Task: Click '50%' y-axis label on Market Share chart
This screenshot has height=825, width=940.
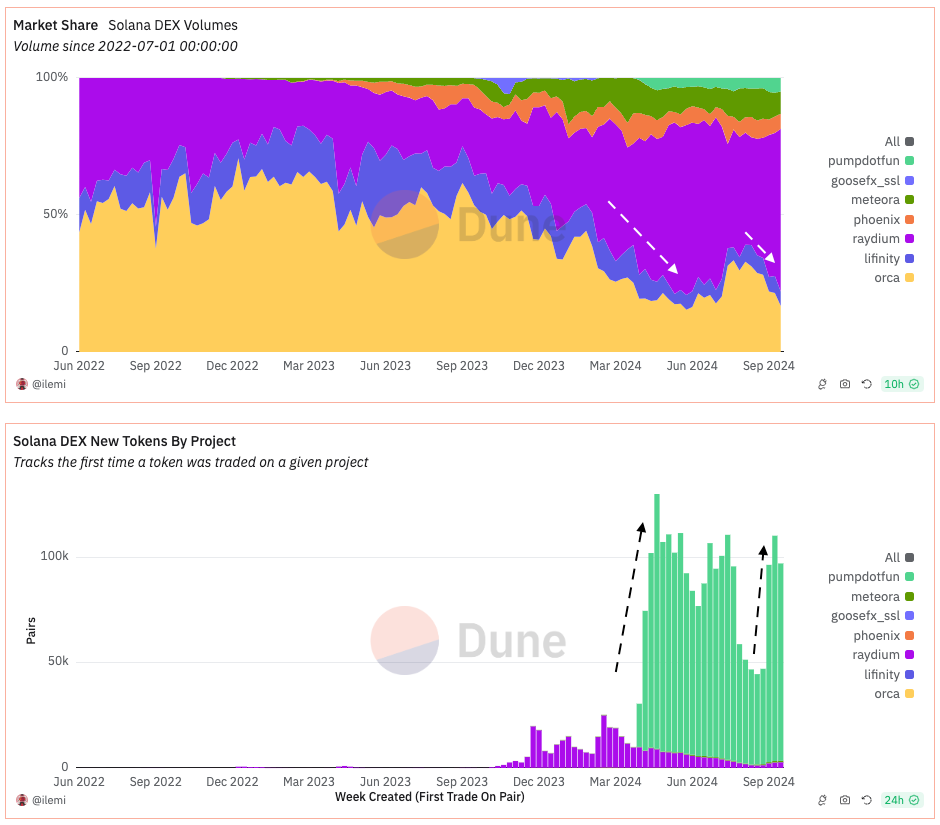Action: (56, 214)
